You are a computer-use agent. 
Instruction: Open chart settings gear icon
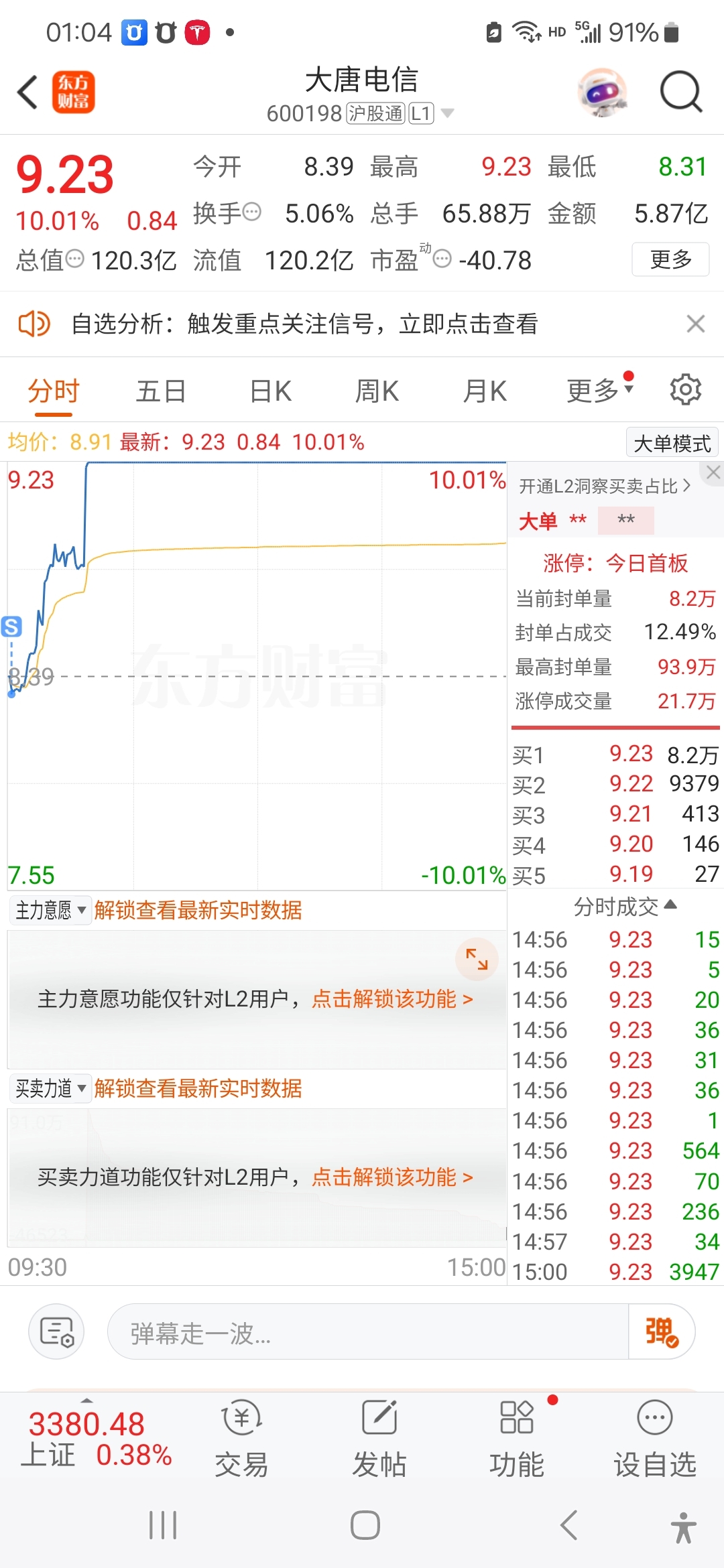click(685, 389)
